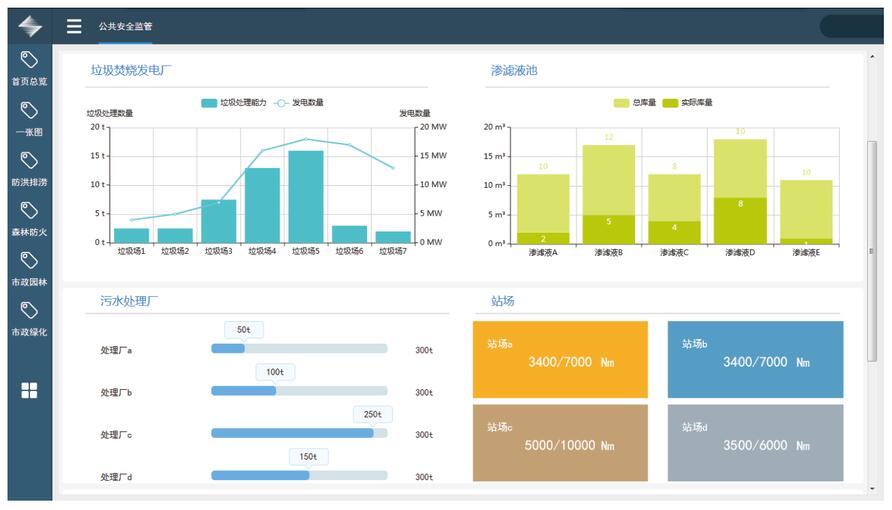The image size is (892, 510).
Task: Click the hamburger menu icon
Action: point(74,26)
